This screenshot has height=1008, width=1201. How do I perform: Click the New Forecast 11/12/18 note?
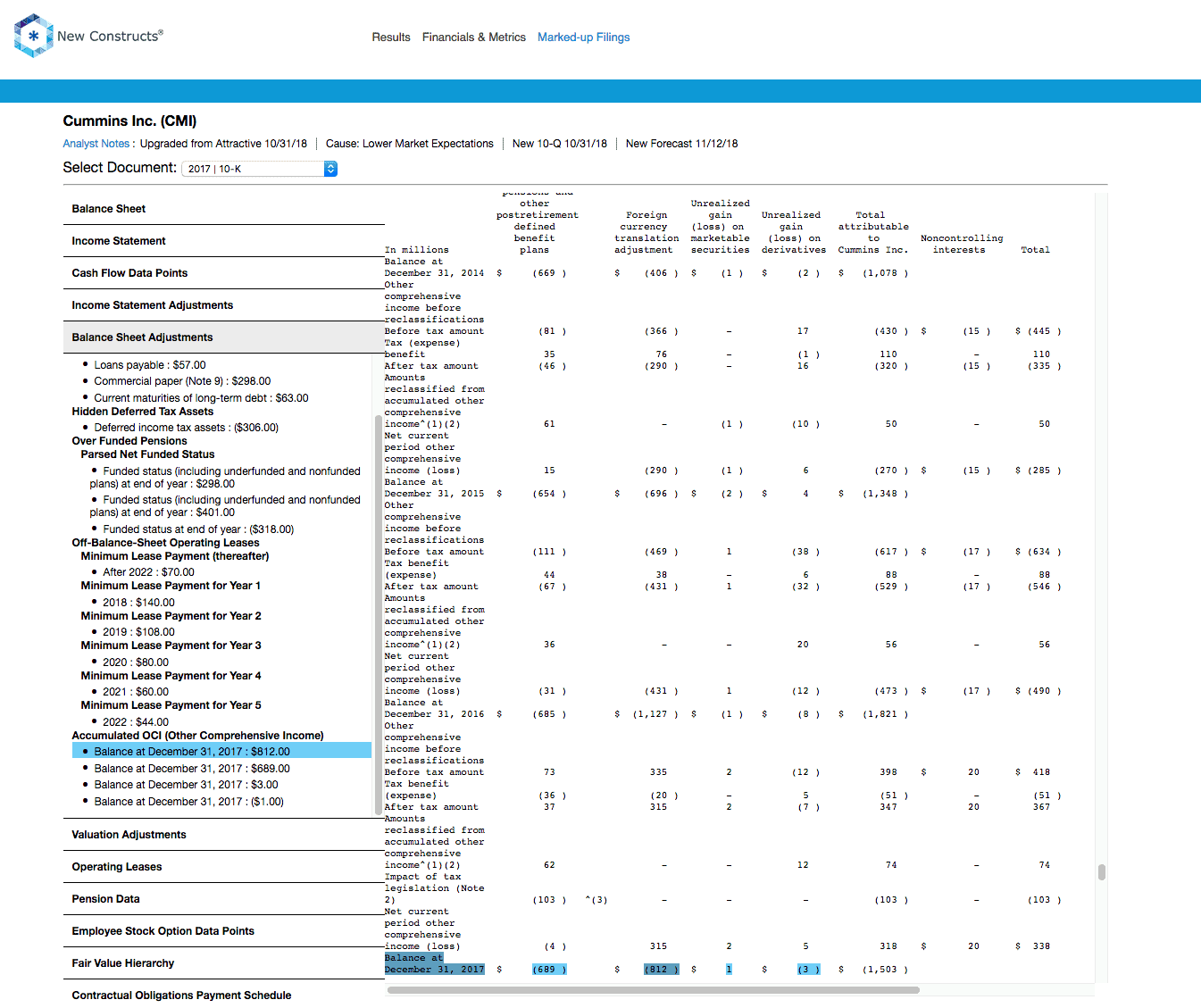pyautogui.click(x=681, y=144)
